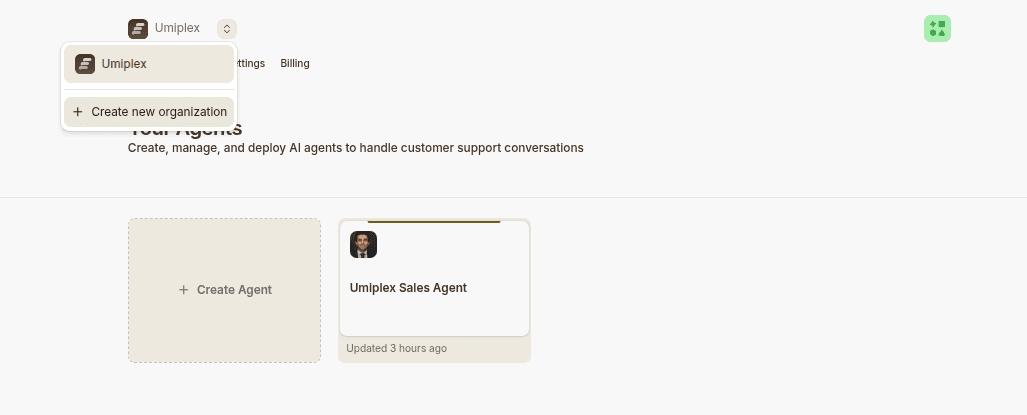This screenshot has height=415, width=1027.
Task: Click the Create Agent card
Action: tap(225, 290)
